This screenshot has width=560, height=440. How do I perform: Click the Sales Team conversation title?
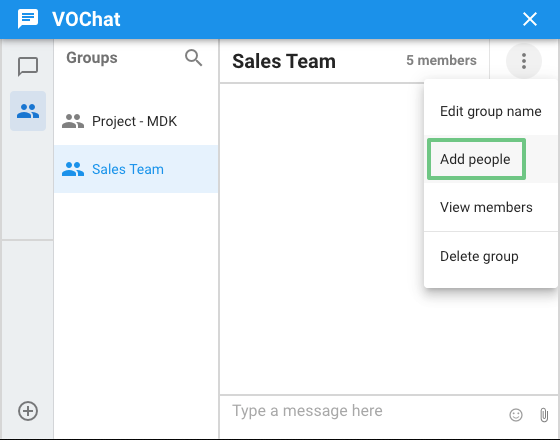tap(284, 61)
